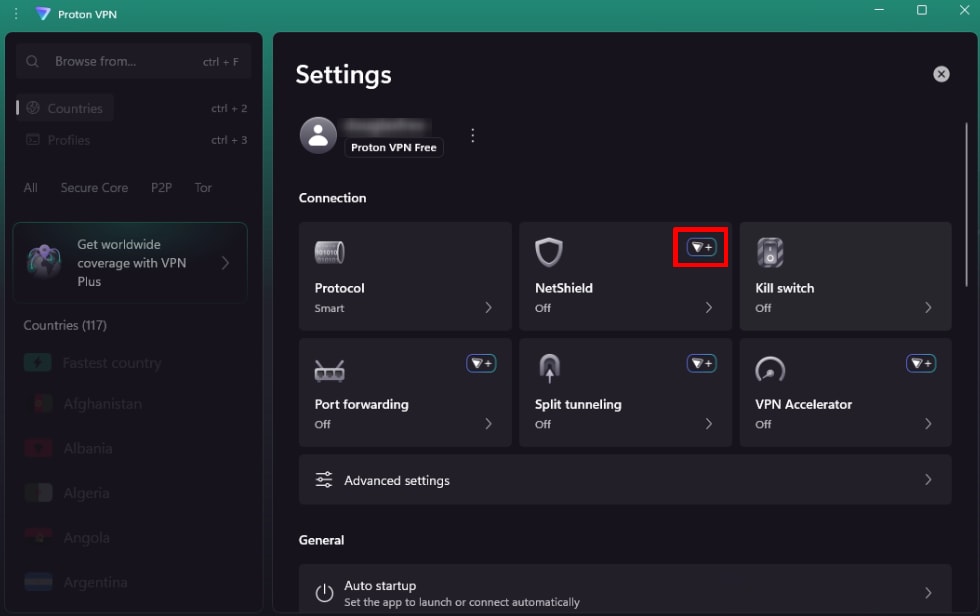The height and width of the screenshot is (616, 980).
Task: Click the upgrade banner arrow chevron
Action: (x=225, y=263)
